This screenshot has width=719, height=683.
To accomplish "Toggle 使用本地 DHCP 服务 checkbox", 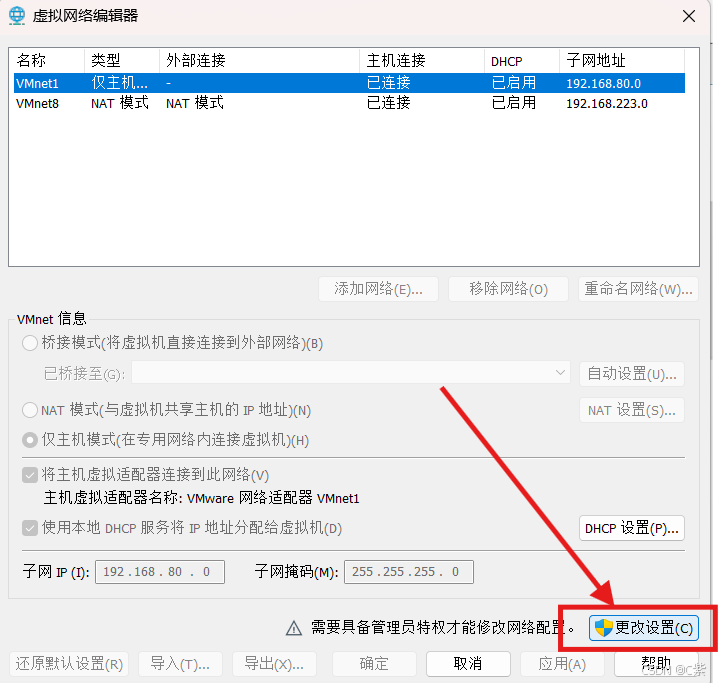I will 30,528.
